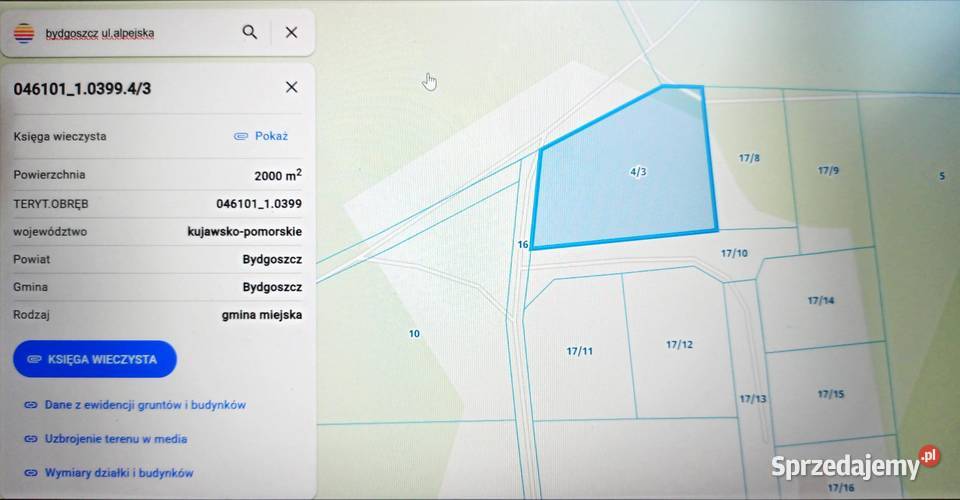Select parcel 10 on the map
Viewport: 960px width, 500px height.
pyautogui.click(x=414, y=334)
